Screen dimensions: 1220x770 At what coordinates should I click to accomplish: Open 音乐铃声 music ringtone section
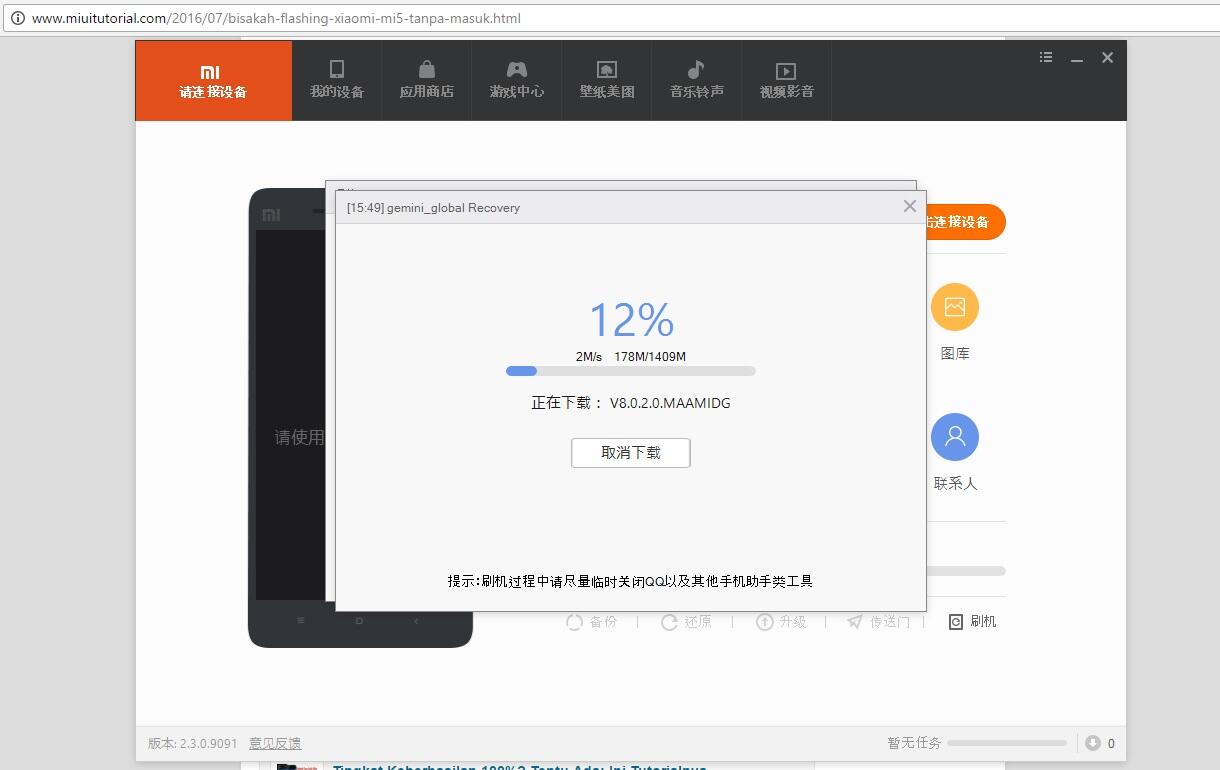tap(697, 80)
